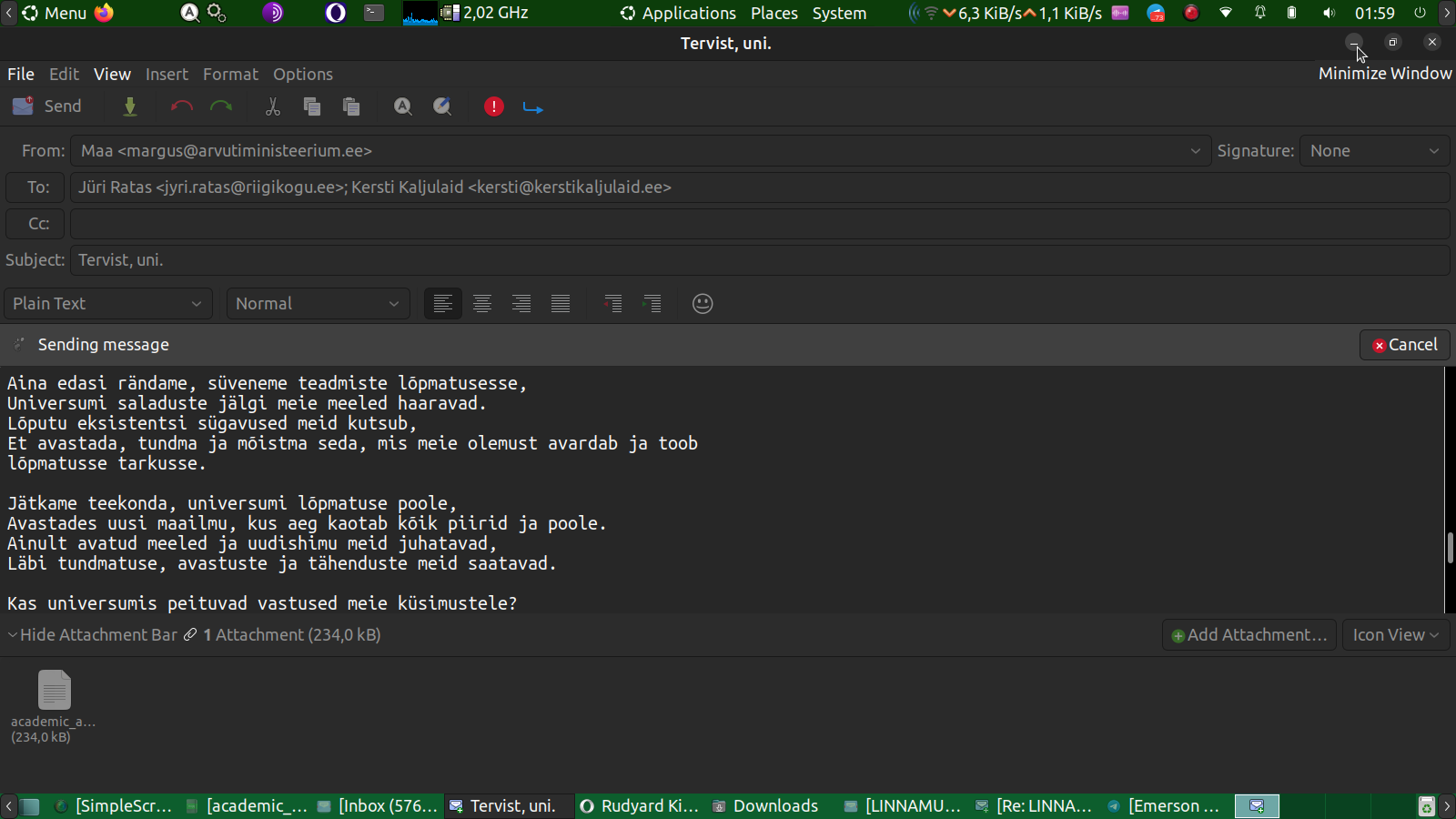Cancel the sending message operation

click(x=1404, y=345)
